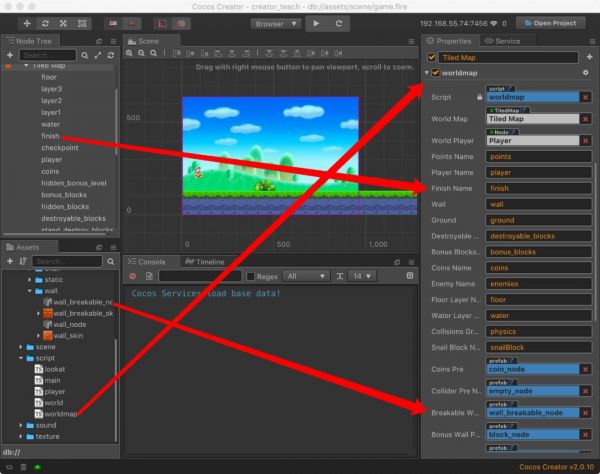
Task: Click the add component plus icon
Action: point(589,57)
